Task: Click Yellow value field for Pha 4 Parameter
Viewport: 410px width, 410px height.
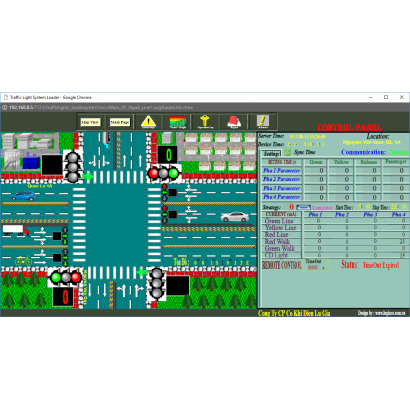Action: (341, 197)
